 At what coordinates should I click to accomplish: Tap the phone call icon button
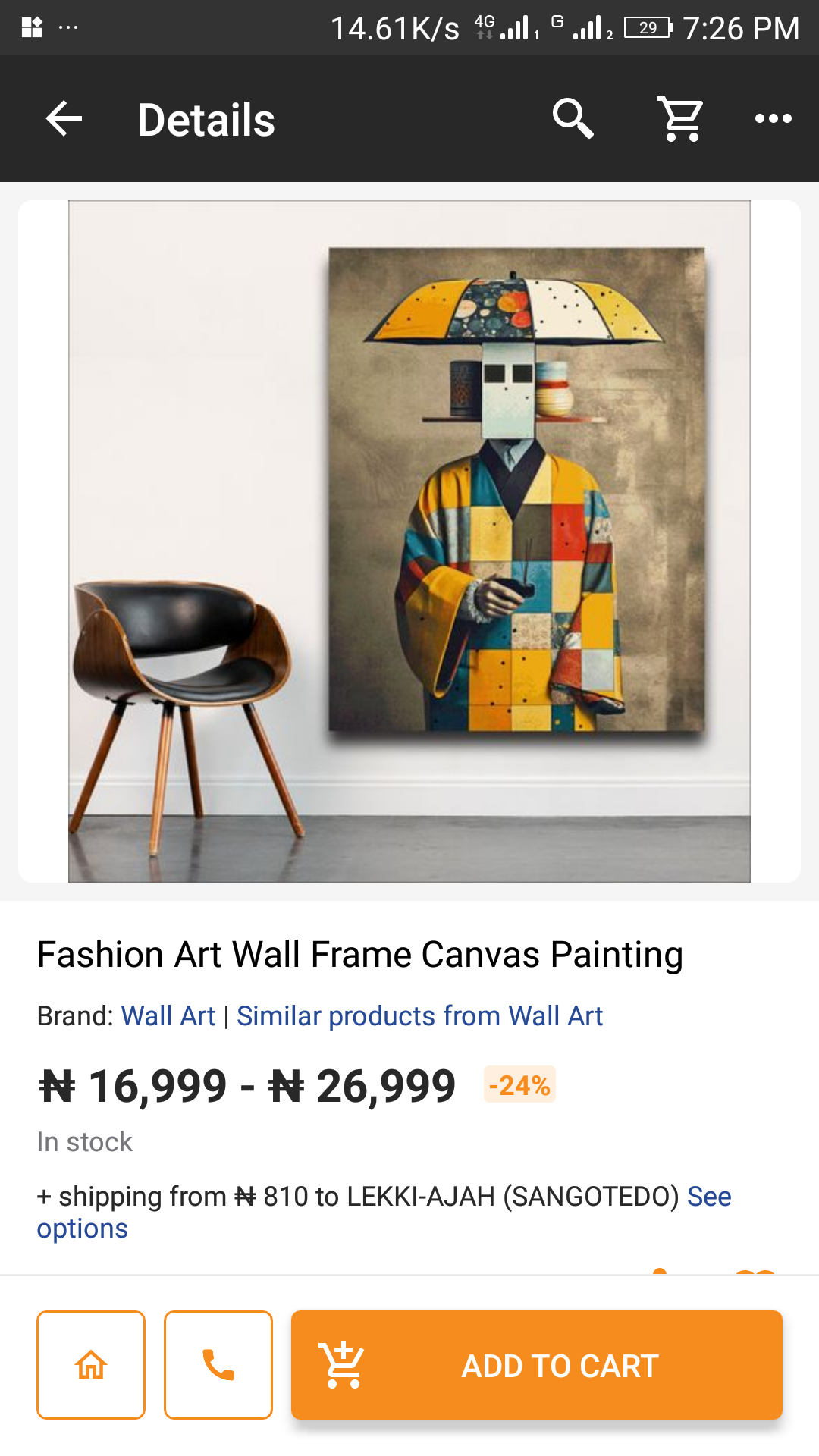coord(218,1365)
